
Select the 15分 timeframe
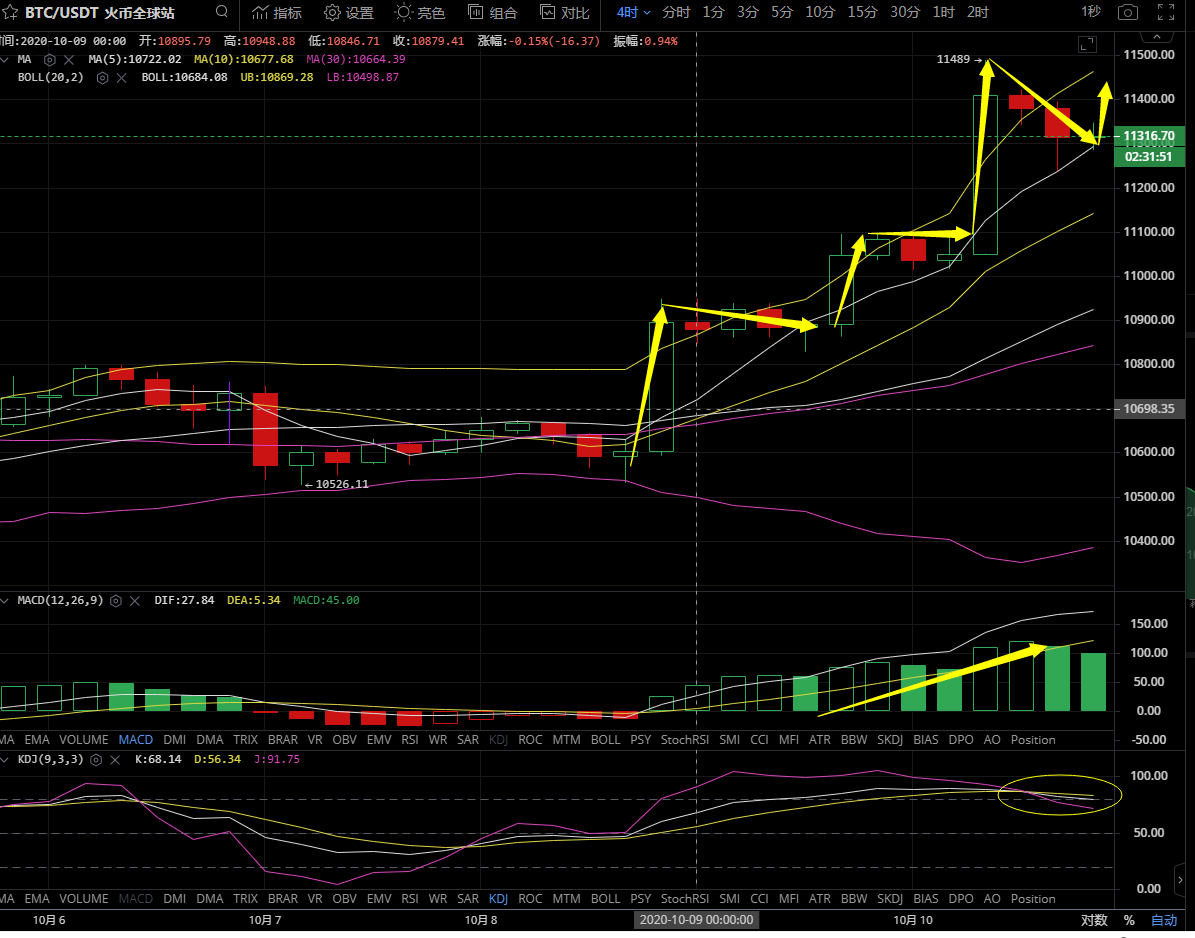[861, 13]
